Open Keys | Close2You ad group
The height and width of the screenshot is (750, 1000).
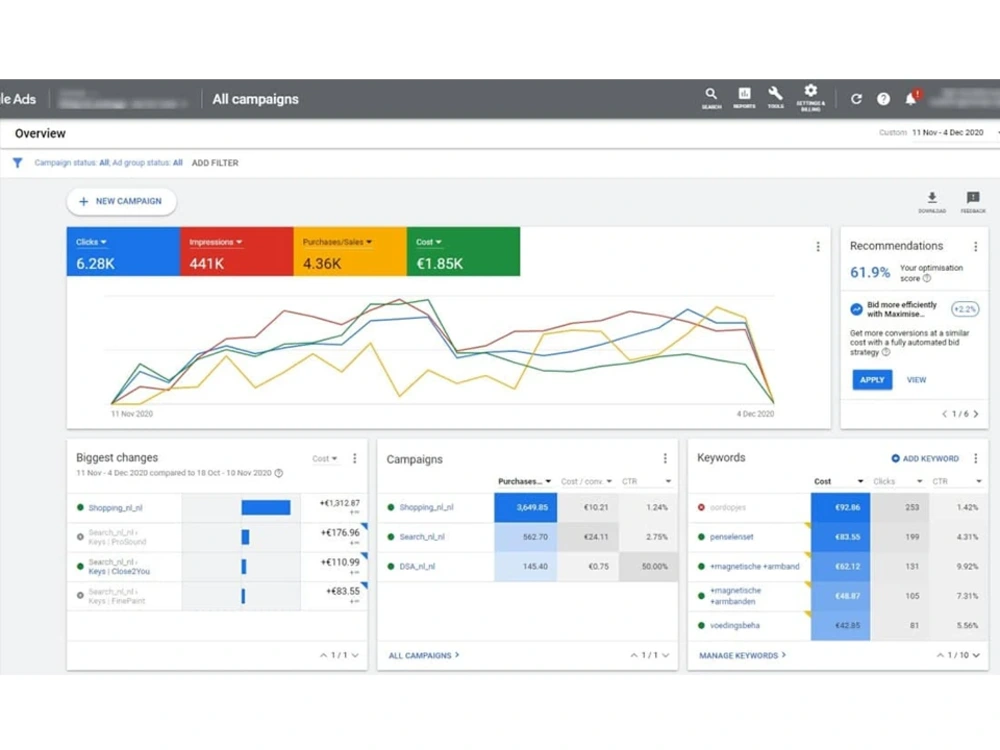point(119,571)
